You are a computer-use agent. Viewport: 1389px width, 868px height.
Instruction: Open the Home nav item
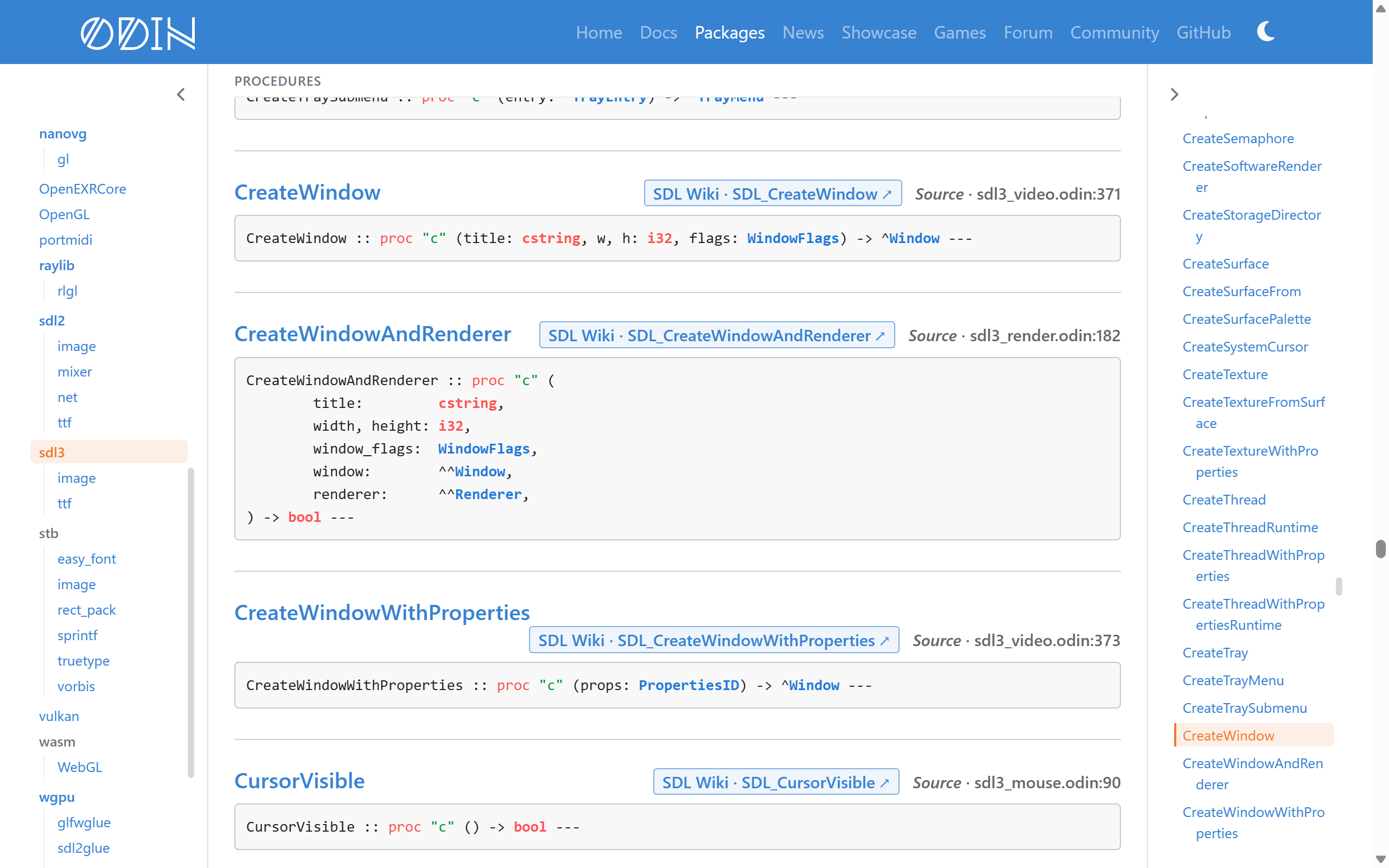[598, 32]
